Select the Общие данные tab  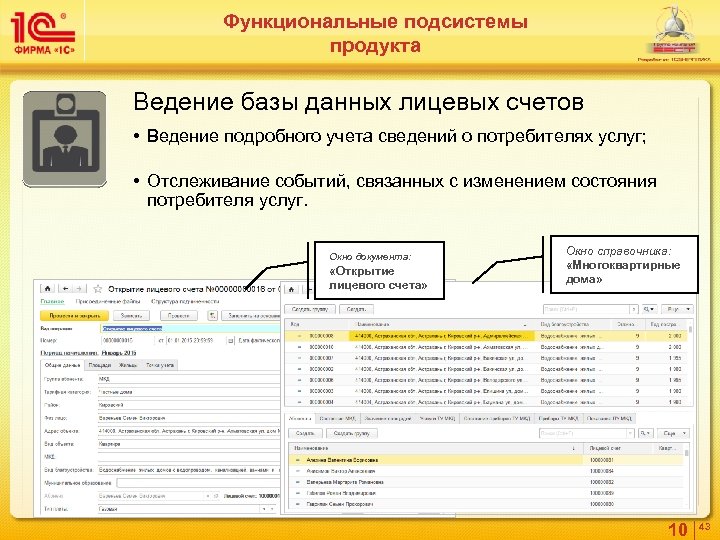coord(62,365)
